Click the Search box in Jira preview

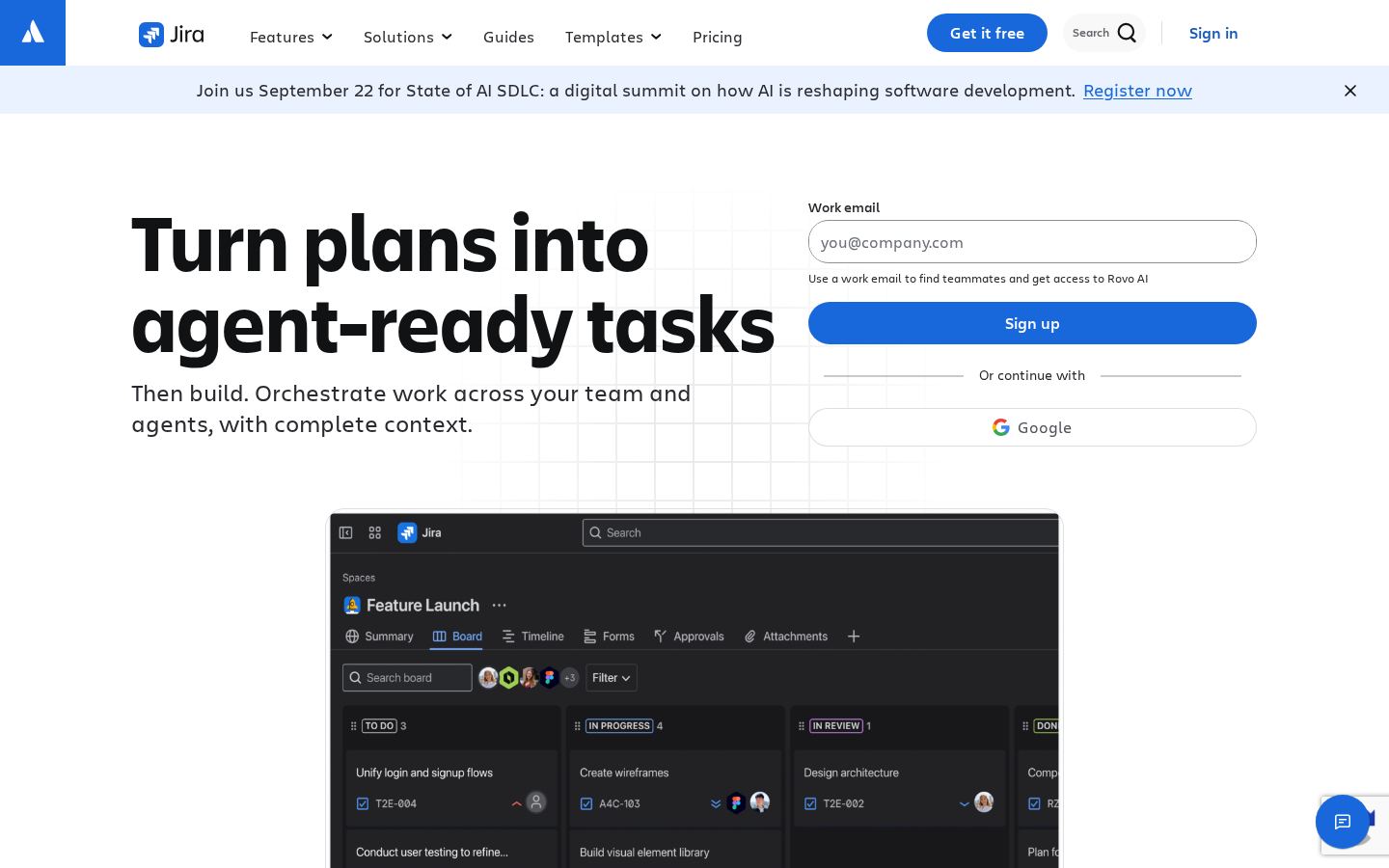coord(821,532)
